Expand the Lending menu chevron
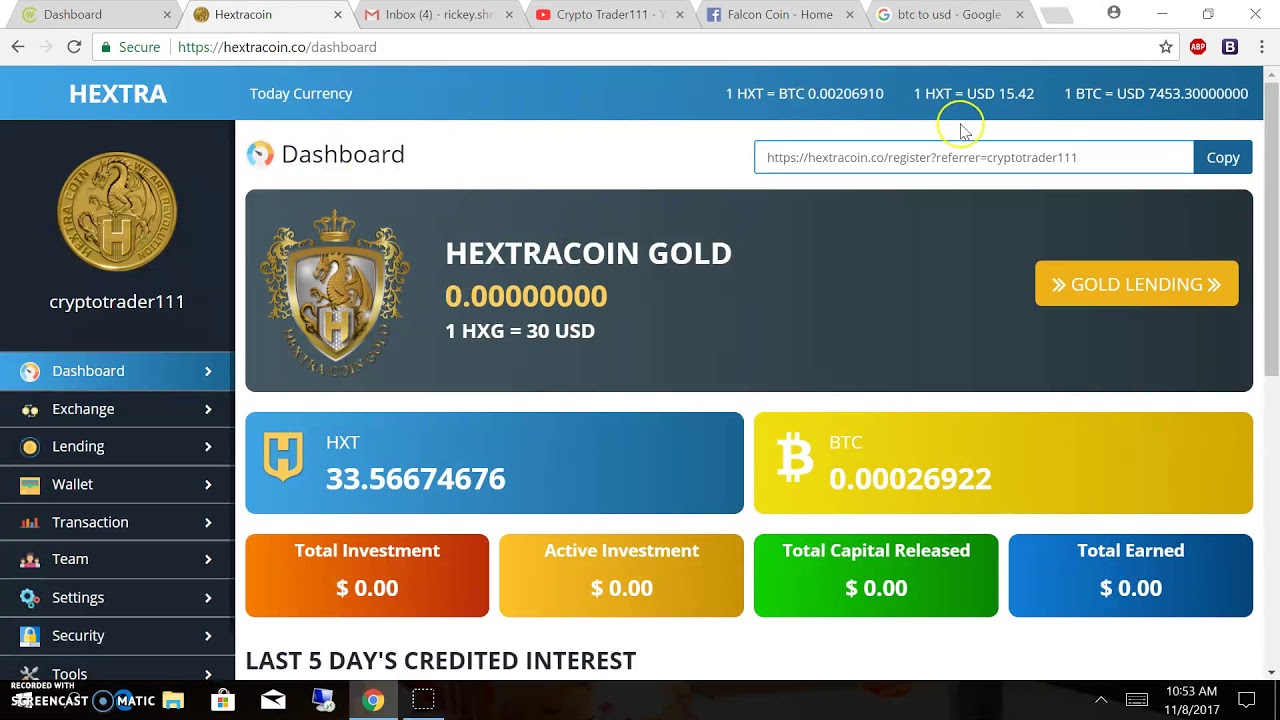Screen dimensions: 1280x720 208,447
